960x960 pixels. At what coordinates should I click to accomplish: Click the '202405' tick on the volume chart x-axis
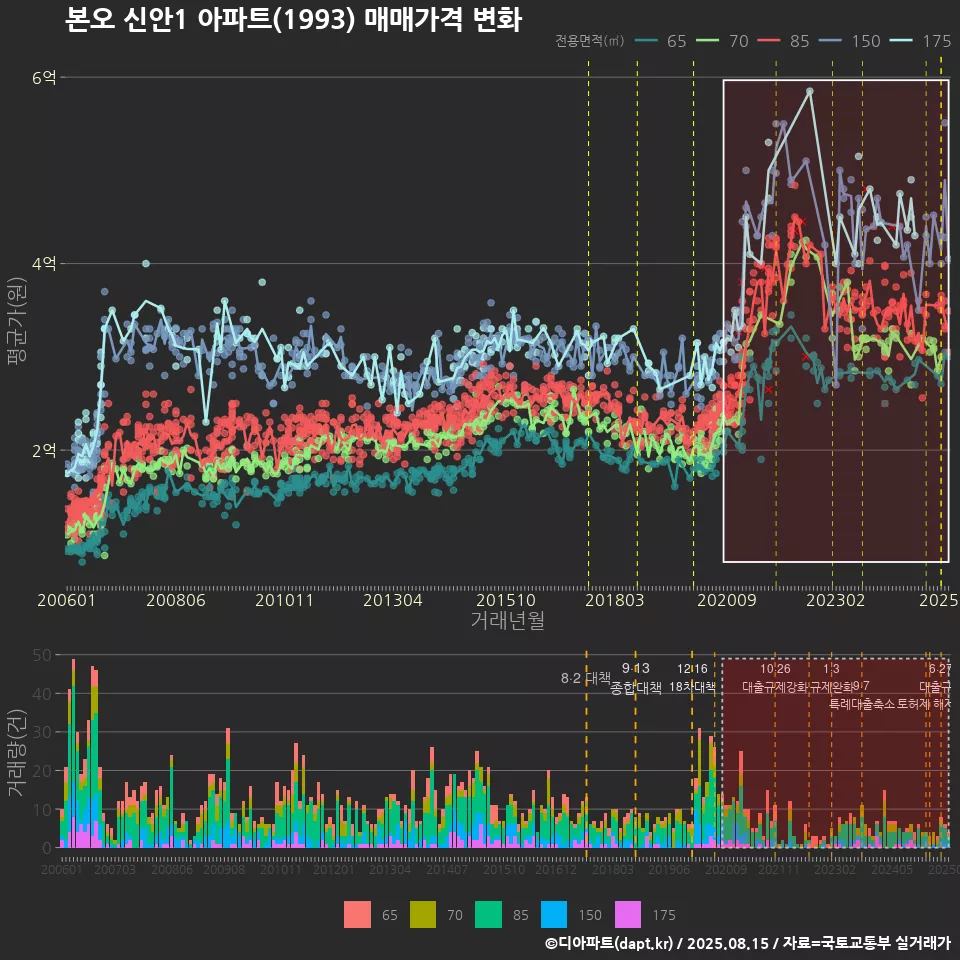coord(892,869)
